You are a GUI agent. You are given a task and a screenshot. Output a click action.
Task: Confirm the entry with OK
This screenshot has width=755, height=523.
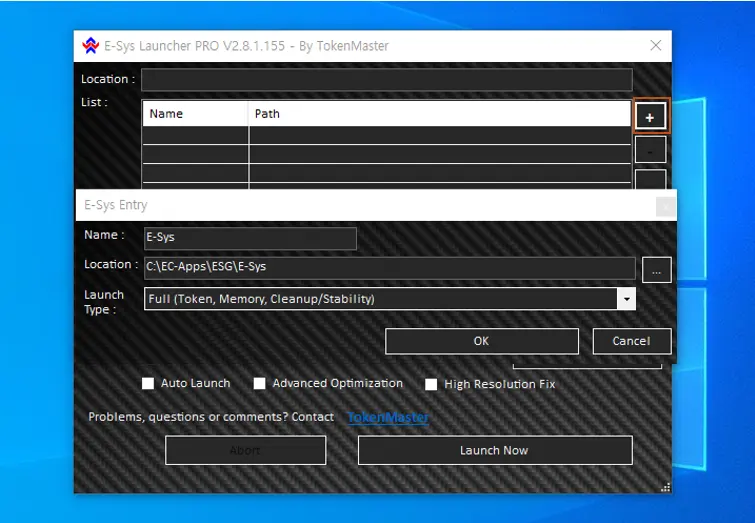tap(482, 341)
